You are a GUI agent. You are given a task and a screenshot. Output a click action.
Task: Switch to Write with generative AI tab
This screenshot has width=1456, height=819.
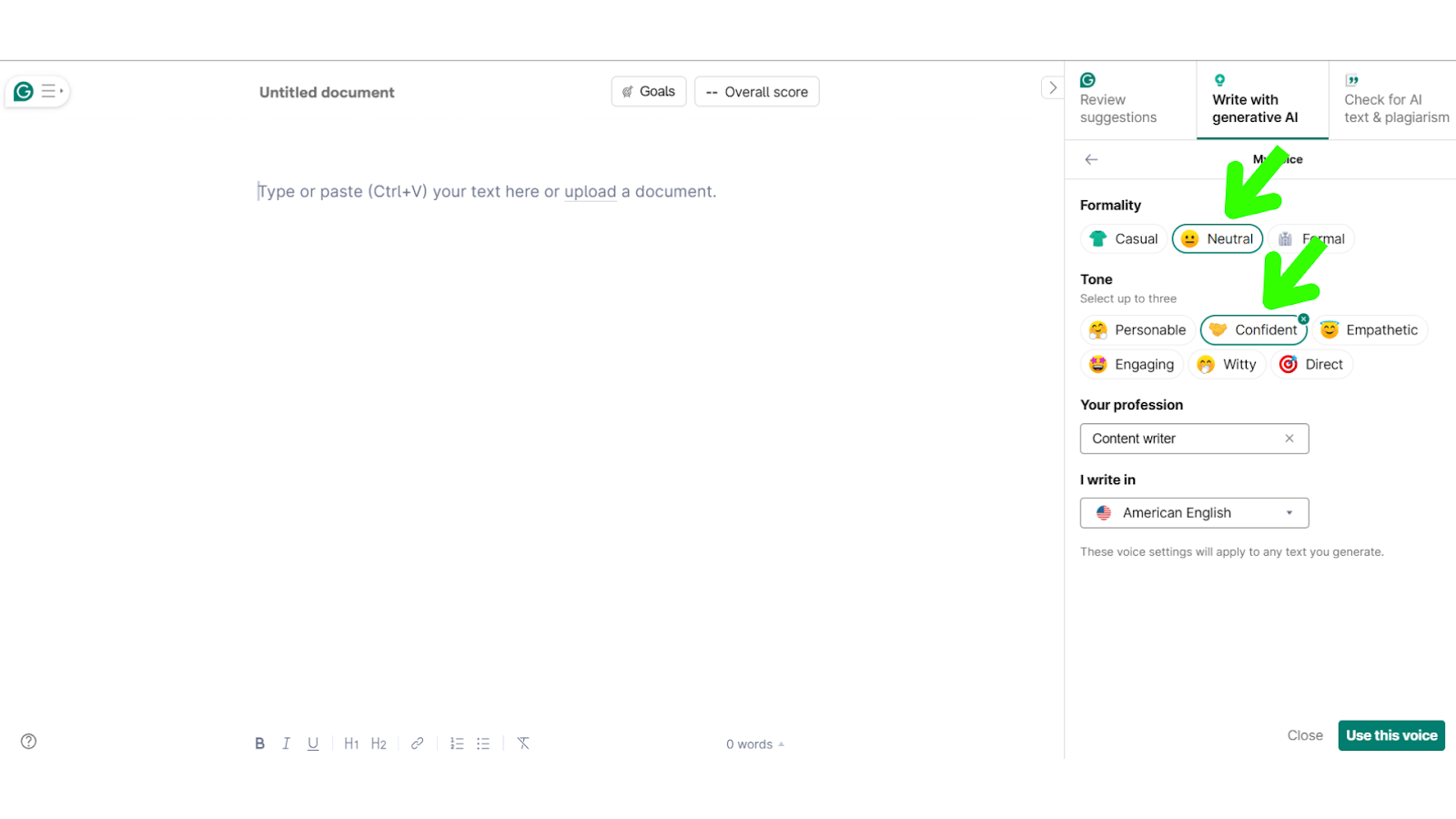click(x=1262, y=100)
